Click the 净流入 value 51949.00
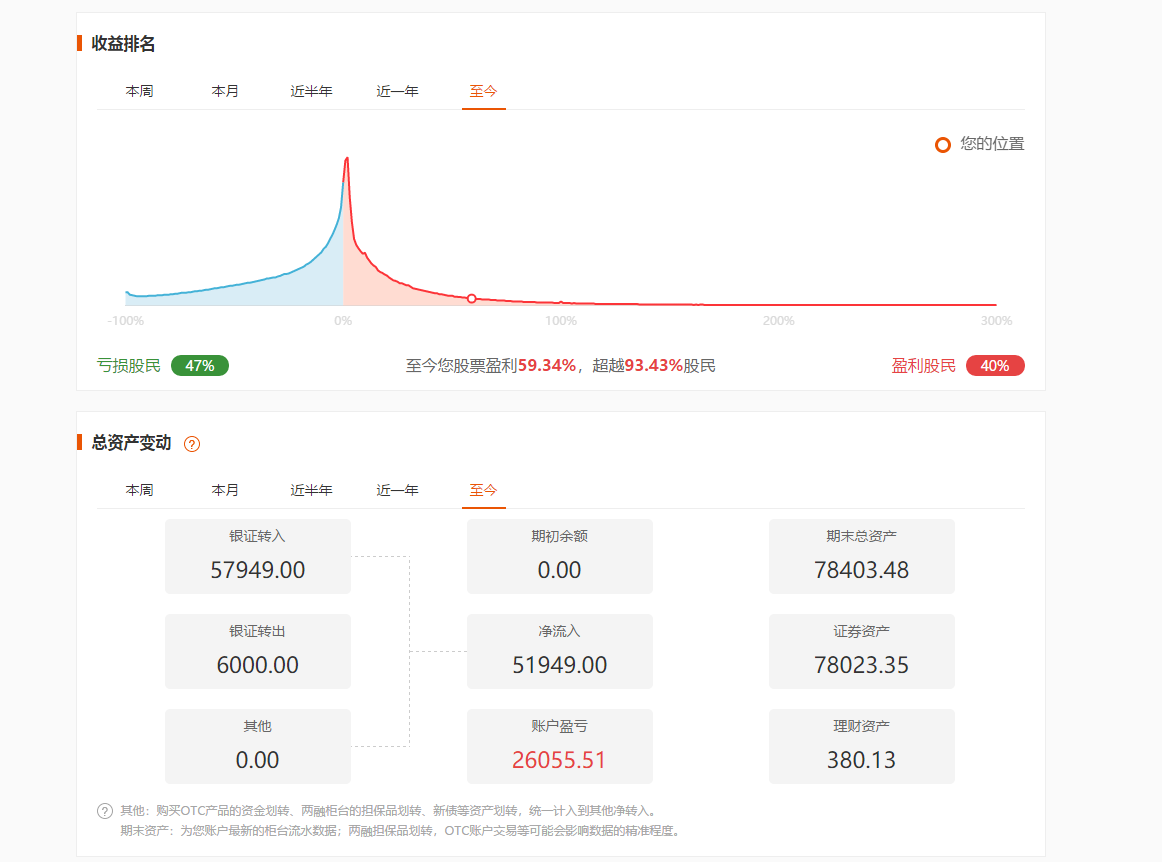1162x862 pixels. 560,665
